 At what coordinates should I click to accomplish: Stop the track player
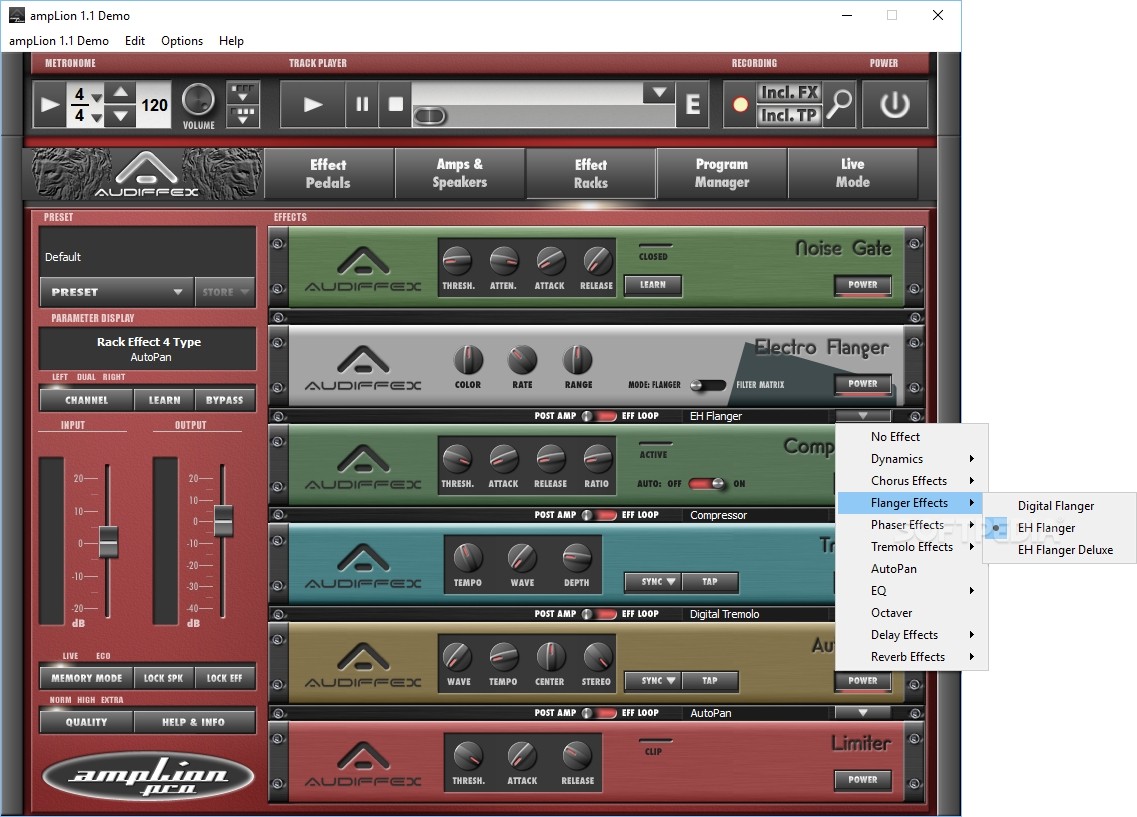tap(396, 105)
